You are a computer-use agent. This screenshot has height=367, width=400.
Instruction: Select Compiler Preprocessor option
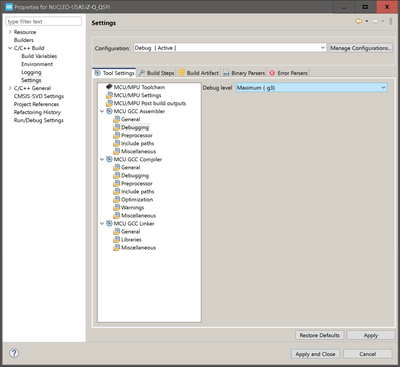point(137,183)
